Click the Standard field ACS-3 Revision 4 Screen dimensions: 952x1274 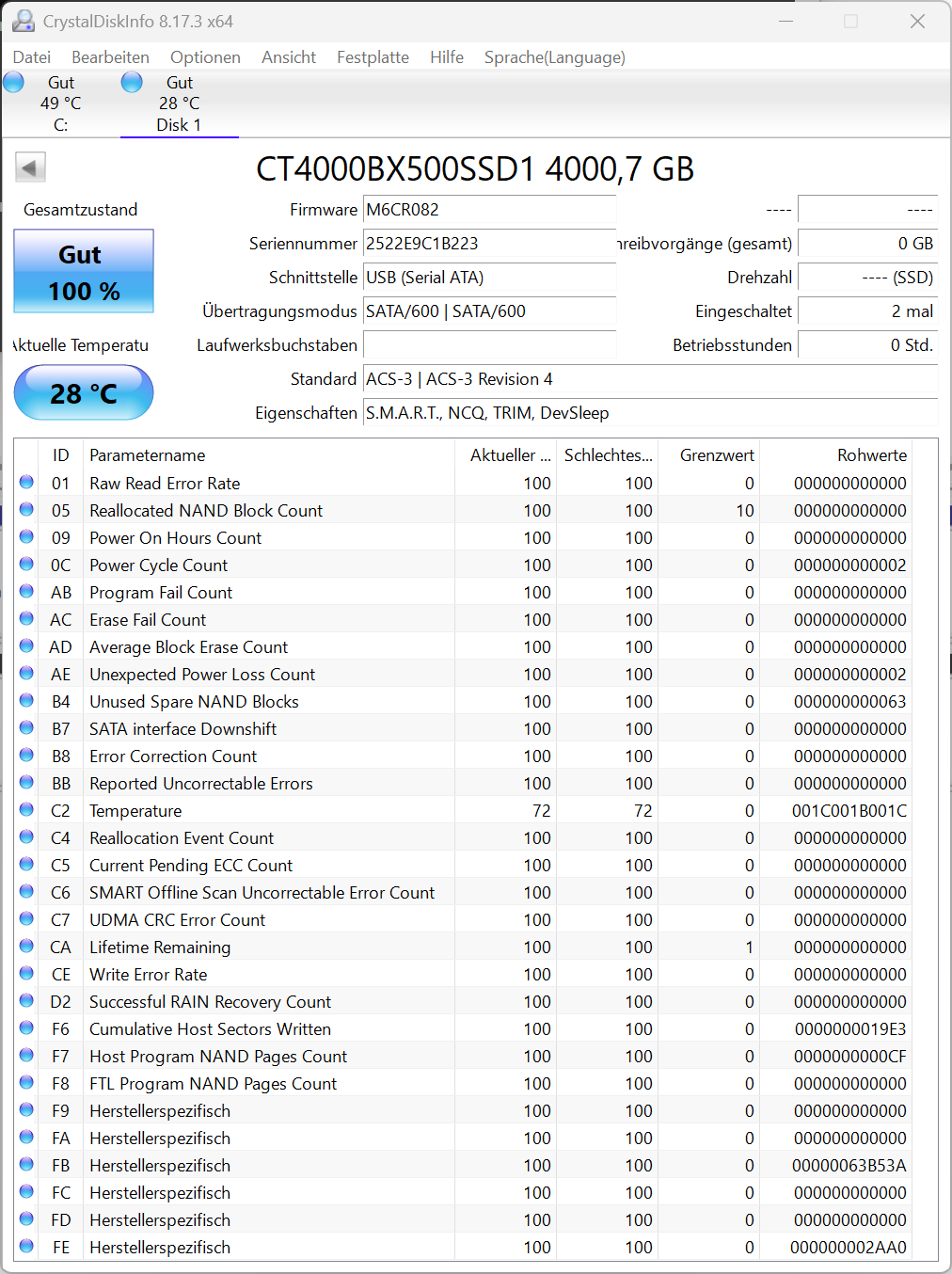[650, 379]
